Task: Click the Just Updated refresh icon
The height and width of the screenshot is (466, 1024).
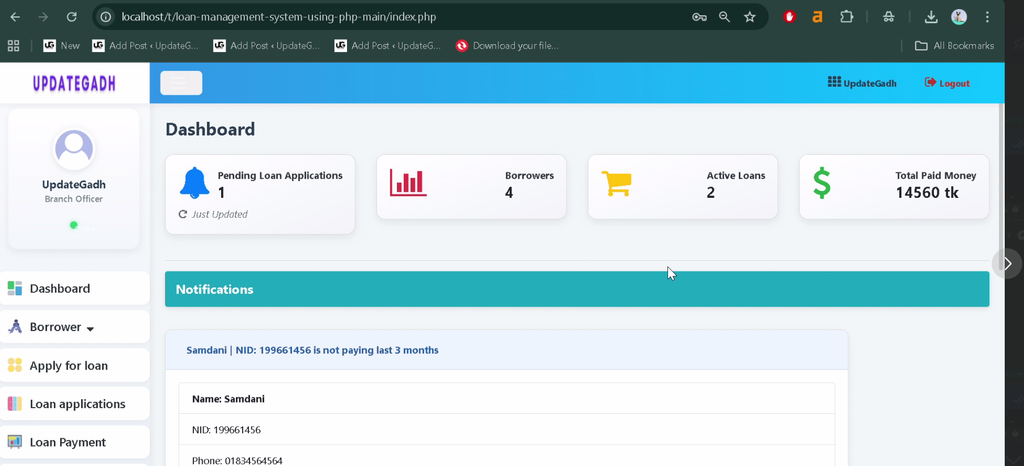Action: 183,214
